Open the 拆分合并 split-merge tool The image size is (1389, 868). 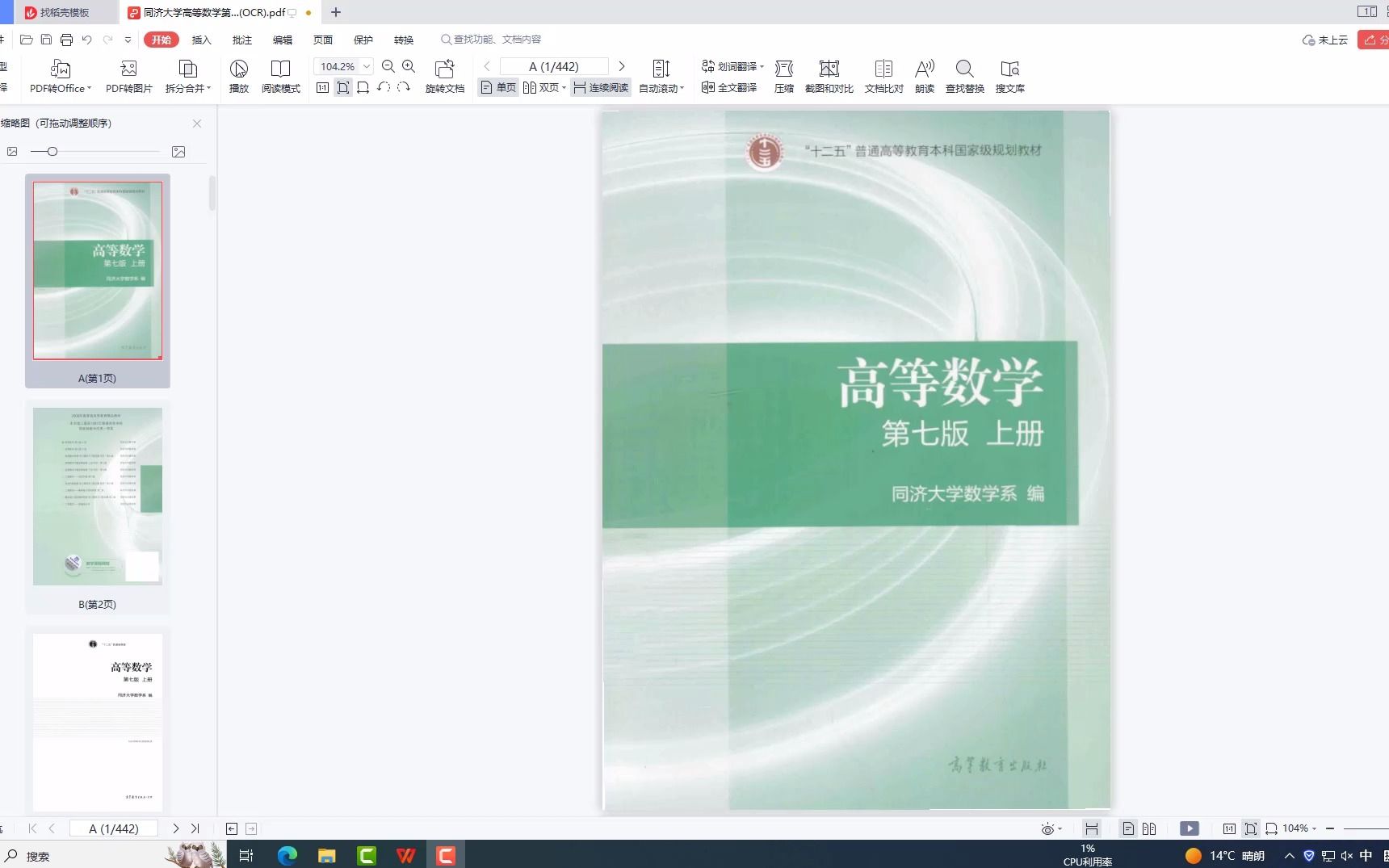(x=187, y=77)
